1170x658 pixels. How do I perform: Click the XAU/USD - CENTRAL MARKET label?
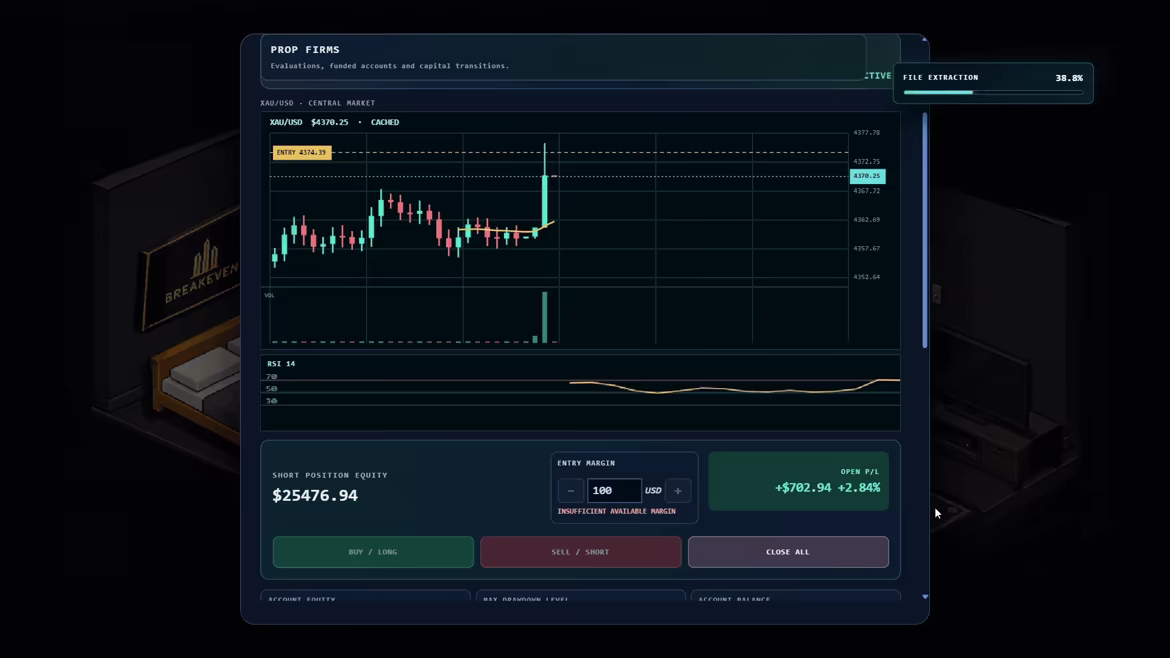point(318,103)
